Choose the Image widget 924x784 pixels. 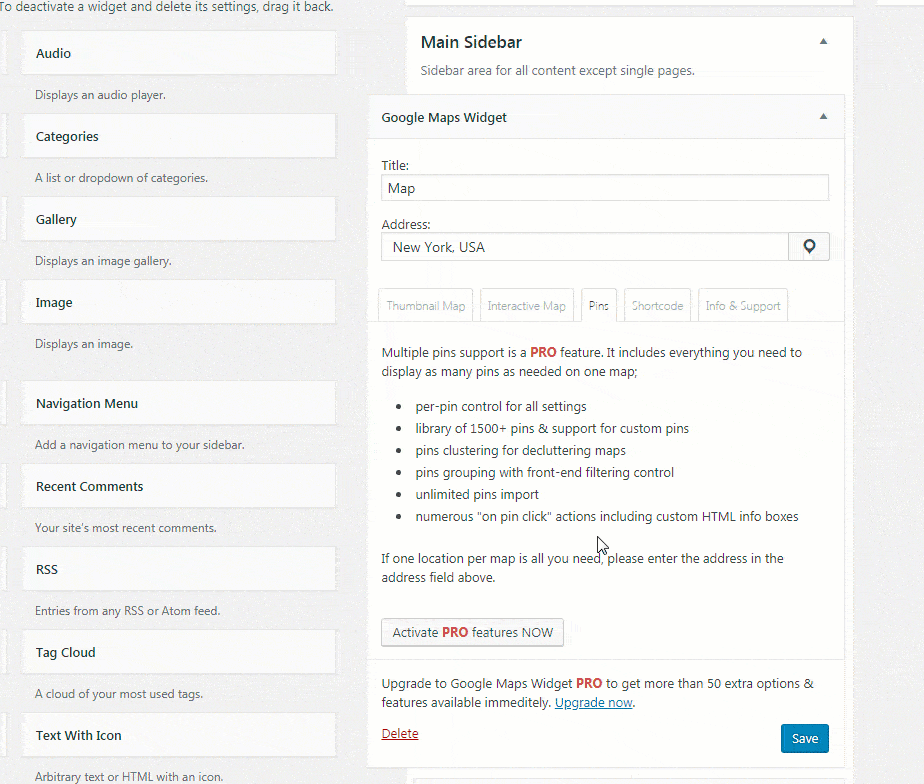point(179,302)
